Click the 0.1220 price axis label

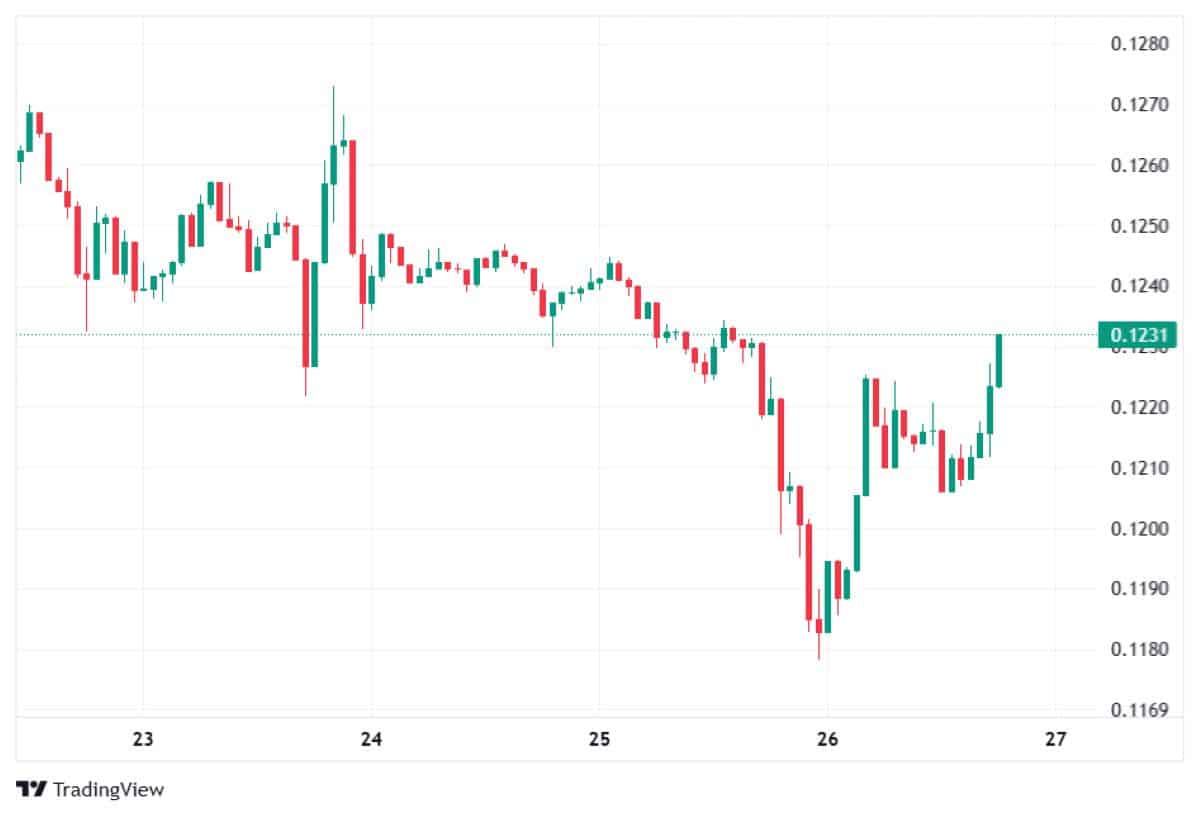1138,408
